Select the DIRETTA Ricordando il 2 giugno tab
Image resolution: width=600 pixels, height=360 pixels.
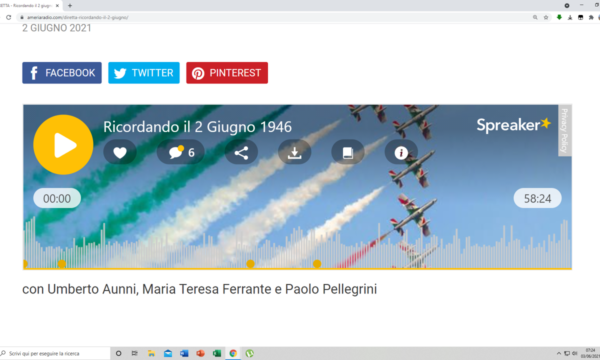tap(30, 5)
